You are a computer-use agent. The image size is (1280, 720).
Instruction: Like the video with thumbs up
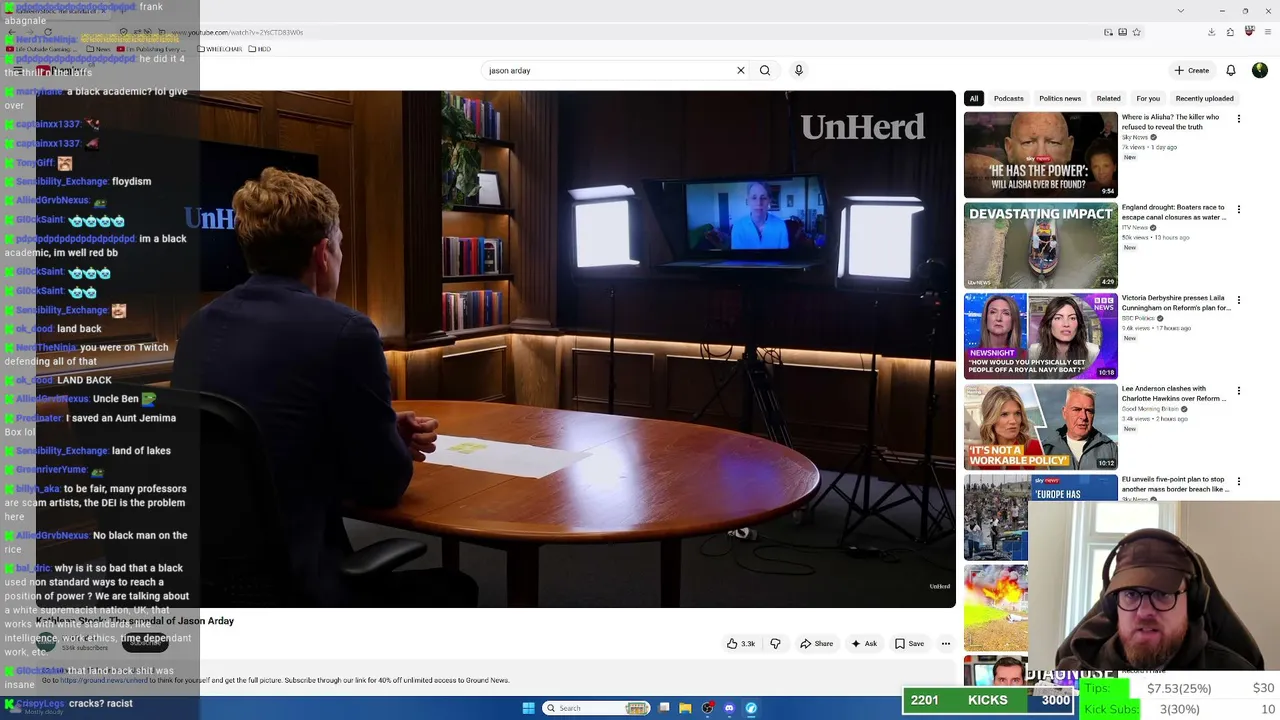[x=741, y=644]
